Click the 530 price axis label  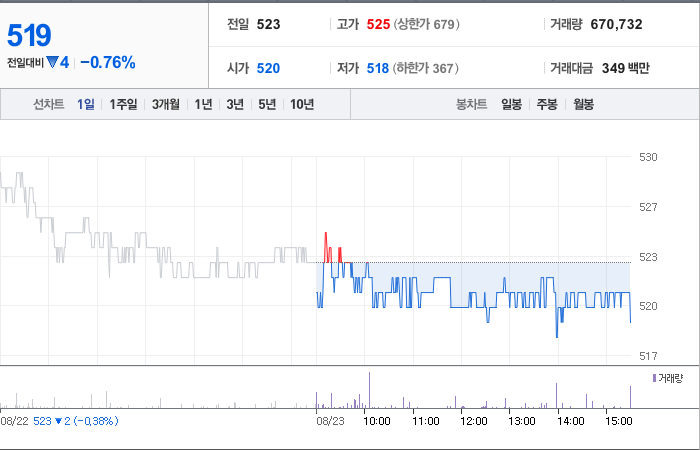[648, 157]
